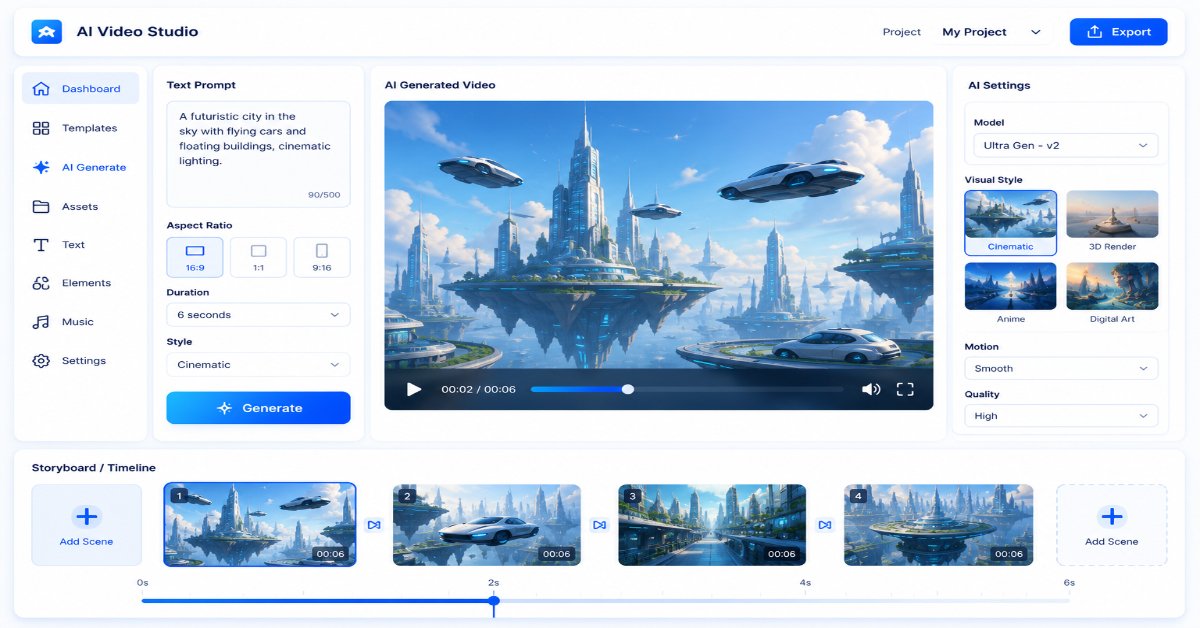This screenshot has width=1200, height=628.
Task: Click the plus icon in left Add Scene
Action: tap(86, 516)
